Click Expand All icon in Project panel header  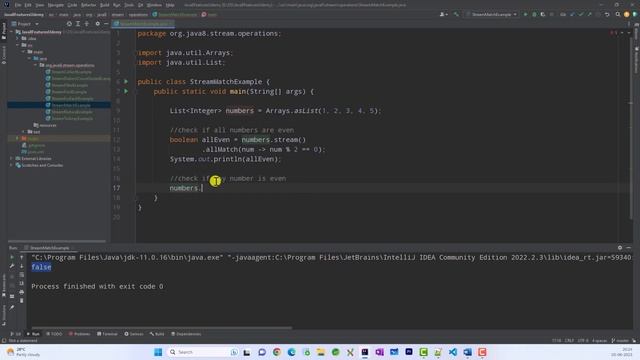tap(78, 24)
